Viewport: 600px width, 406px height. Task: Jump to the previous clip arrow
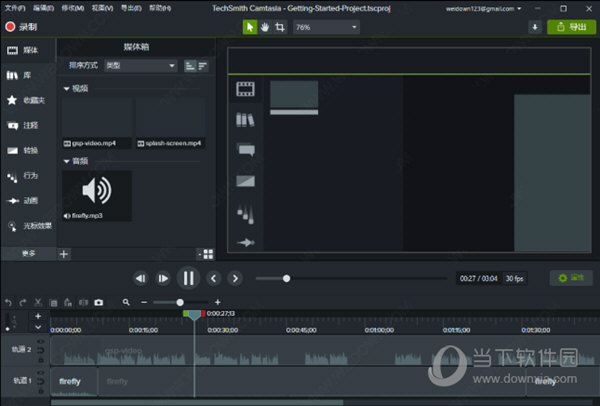(x=214, y=278)
